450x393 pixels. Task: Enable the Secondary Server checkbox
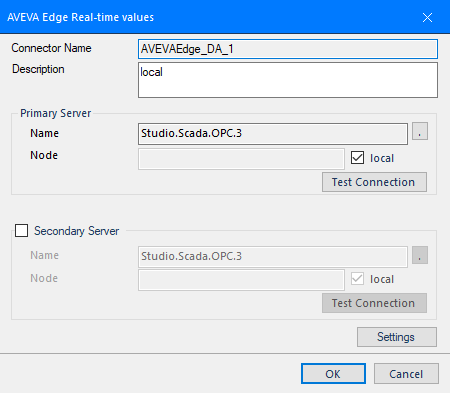point(21,231)
